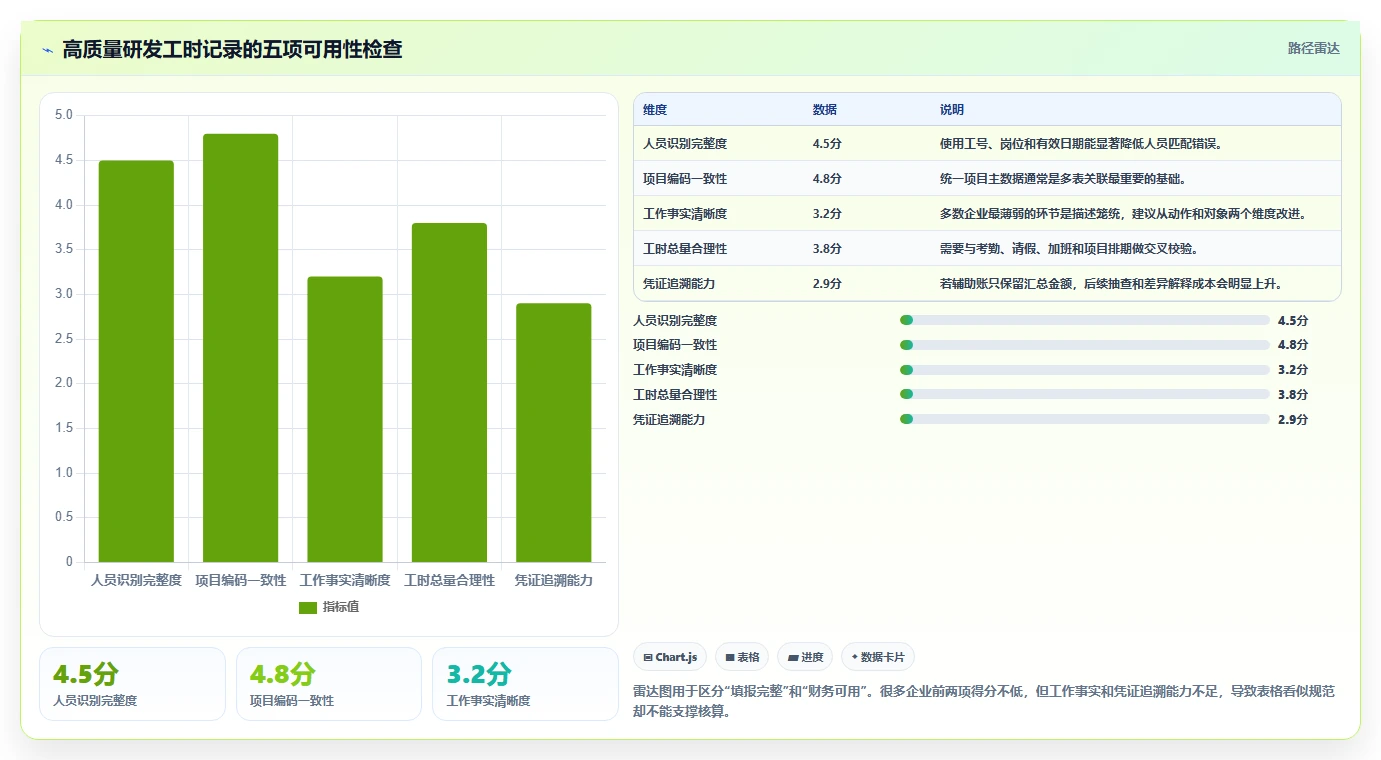The width and height of the screenshot is (1381, 760).
Task: Toggle the 指标值 legend item
Action: pos(329,607)
